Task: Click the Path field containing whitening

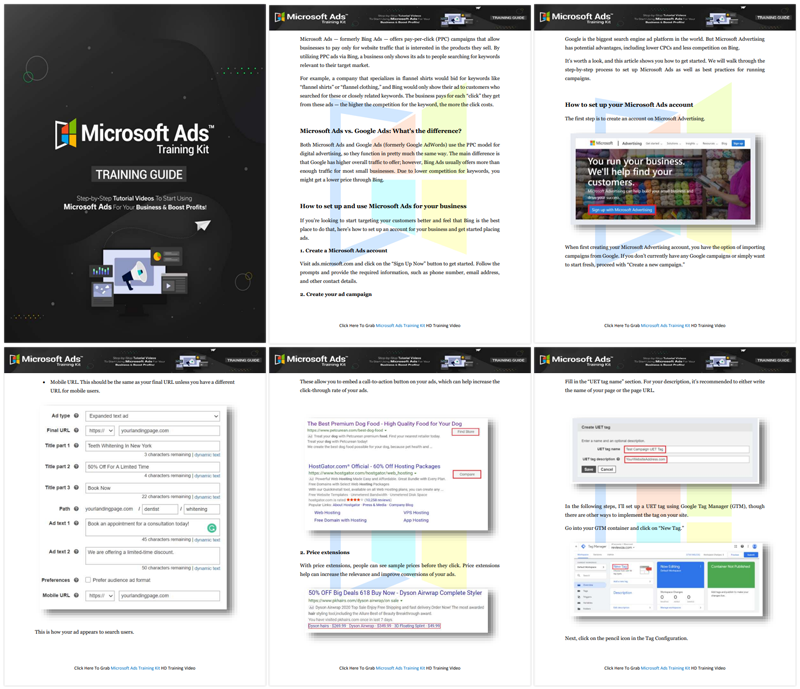Action: tap(202, 509)
